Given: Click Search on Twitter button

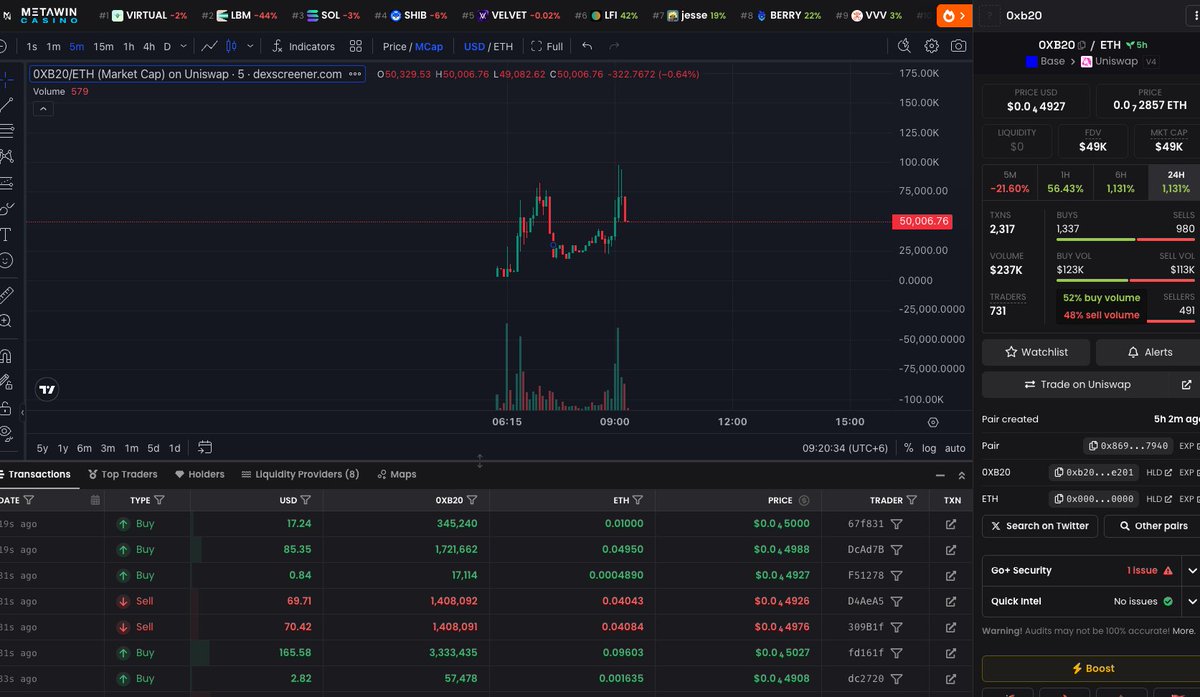Looking at the screenshot, I should [x=1039, y=525].
